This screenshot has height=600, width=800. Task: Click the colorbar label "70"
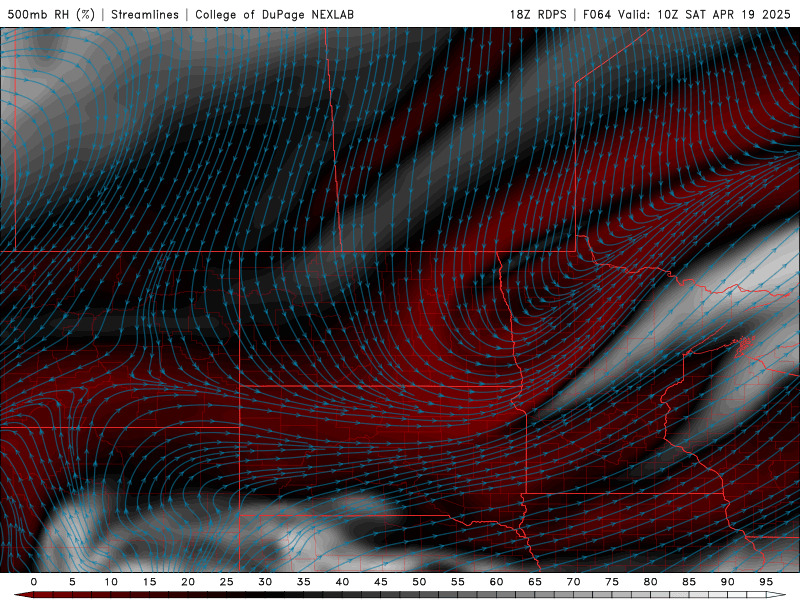tap(573, 582)
